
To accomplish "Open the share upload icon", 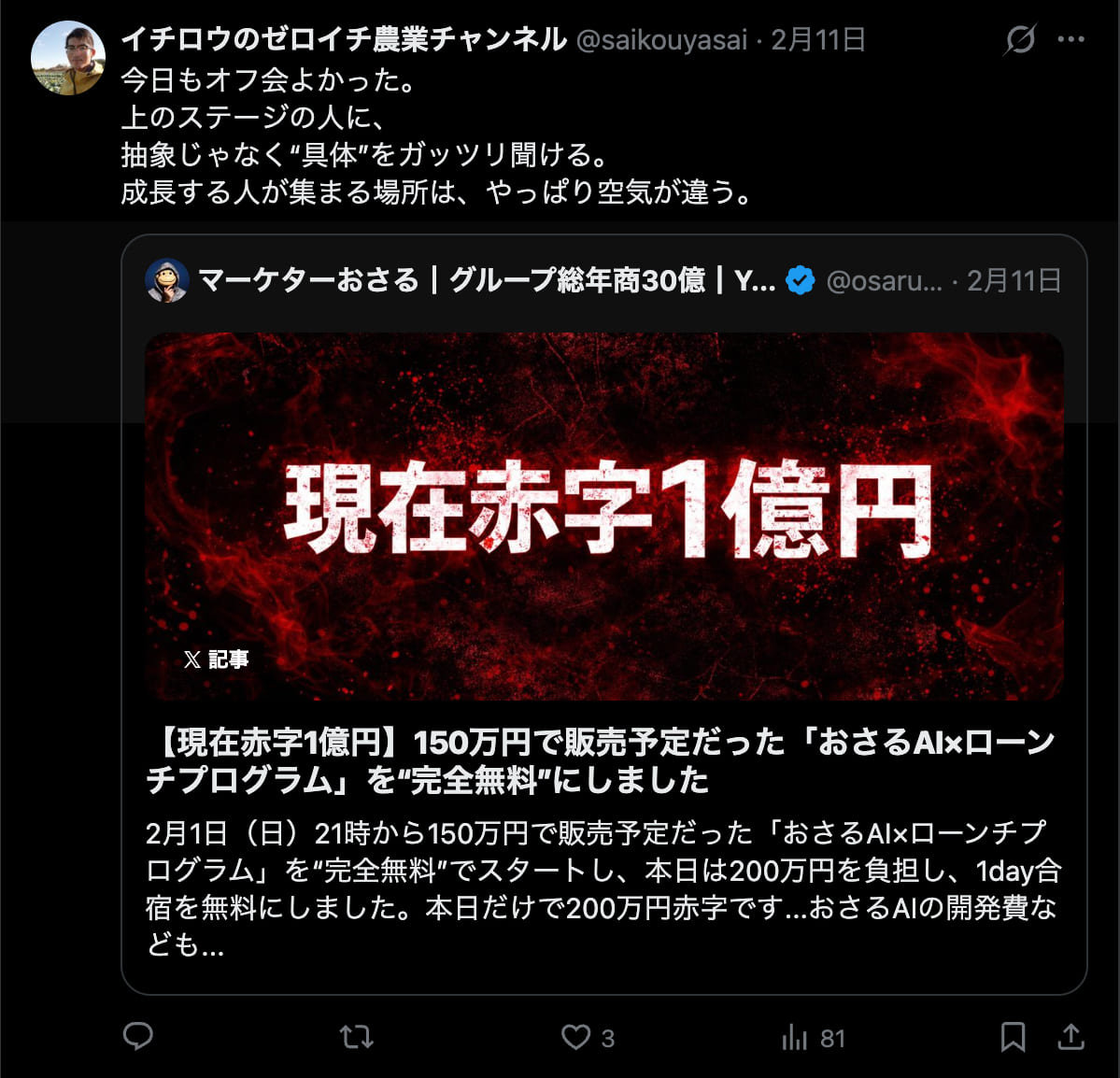I will [x=1070, y=1037].
